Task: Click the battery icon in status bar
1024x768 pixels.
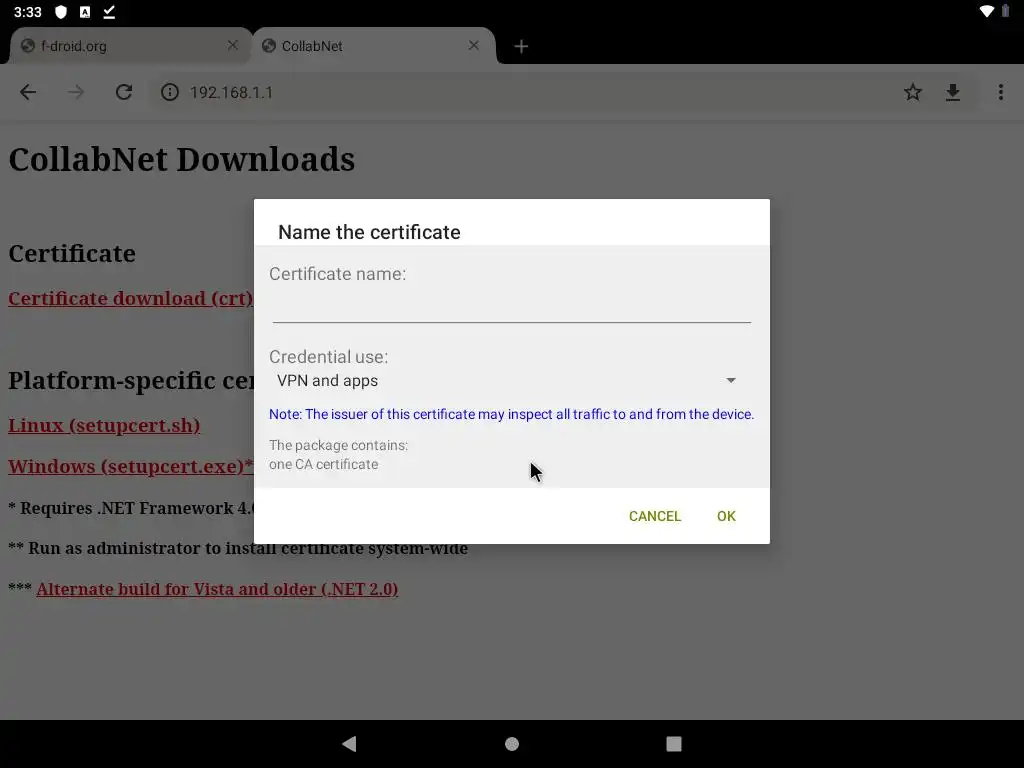Action: coord(1006,11)
